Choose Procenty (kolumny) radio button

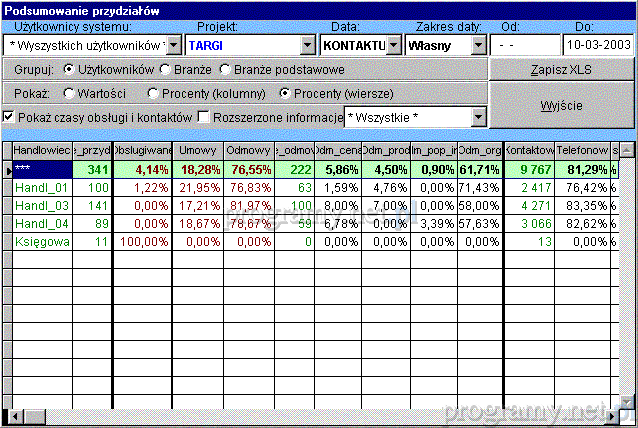(153, 94)
